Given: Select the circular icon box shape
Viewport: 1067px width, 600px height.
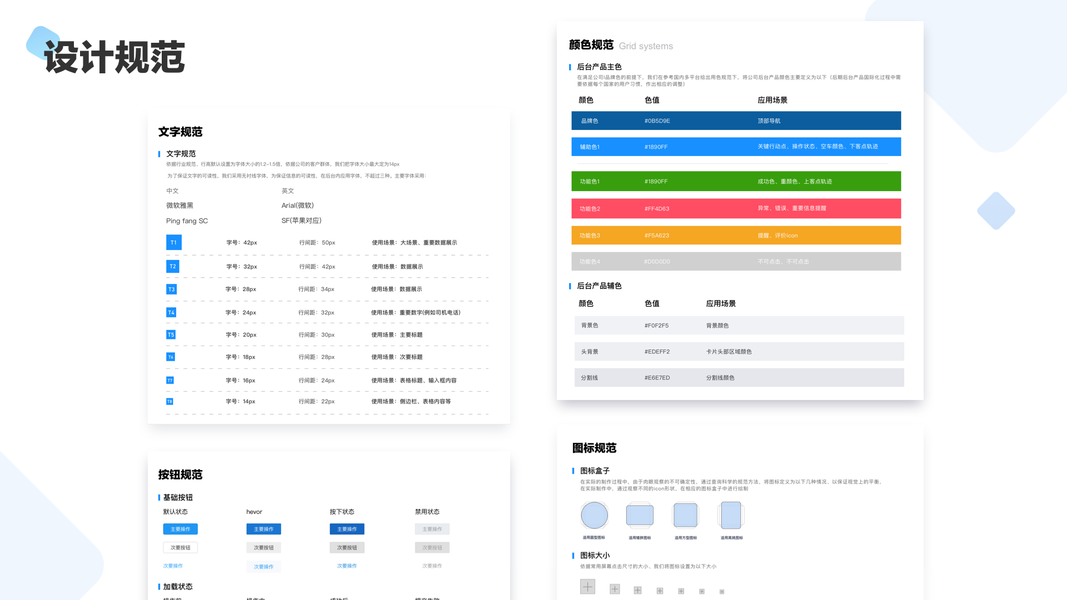Looking at the screenshot, I should [x=594, y=516].
